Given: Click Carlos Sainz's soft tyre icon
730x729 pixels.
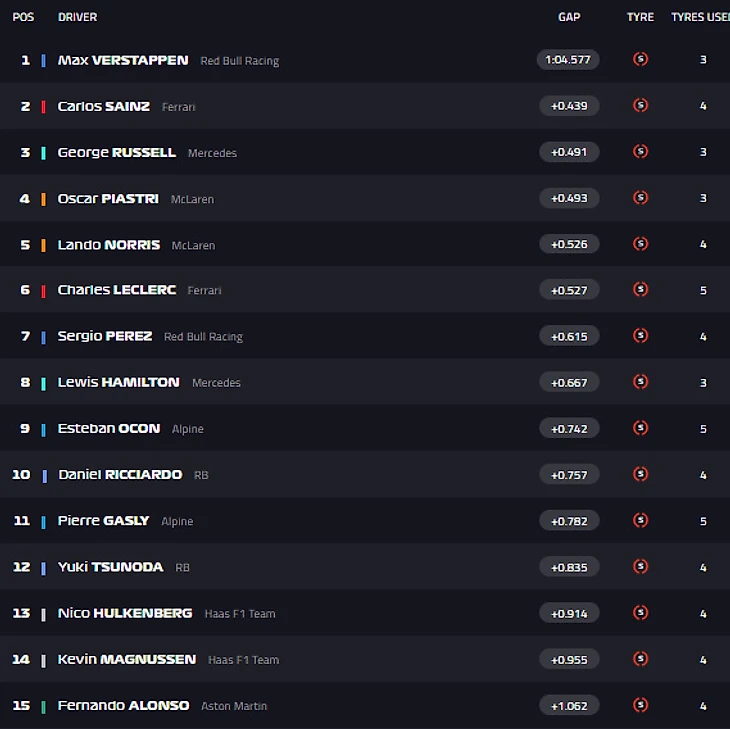Looking at the screenshot, I should 640,105.
